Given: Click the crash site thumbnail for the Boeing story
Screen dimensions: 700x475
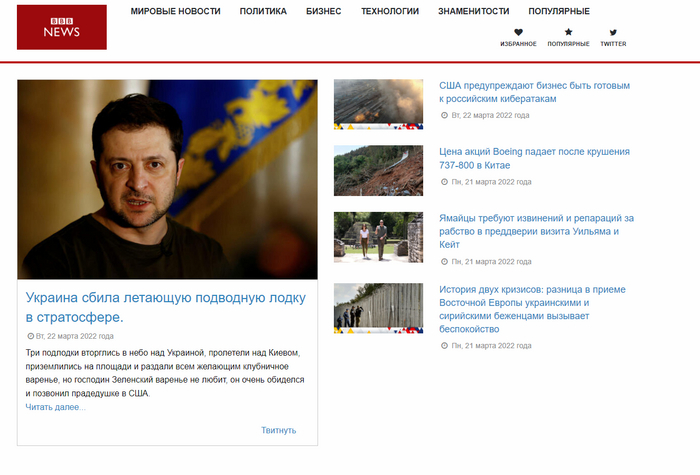Looking at the screenshot, I should click(378, 171).
